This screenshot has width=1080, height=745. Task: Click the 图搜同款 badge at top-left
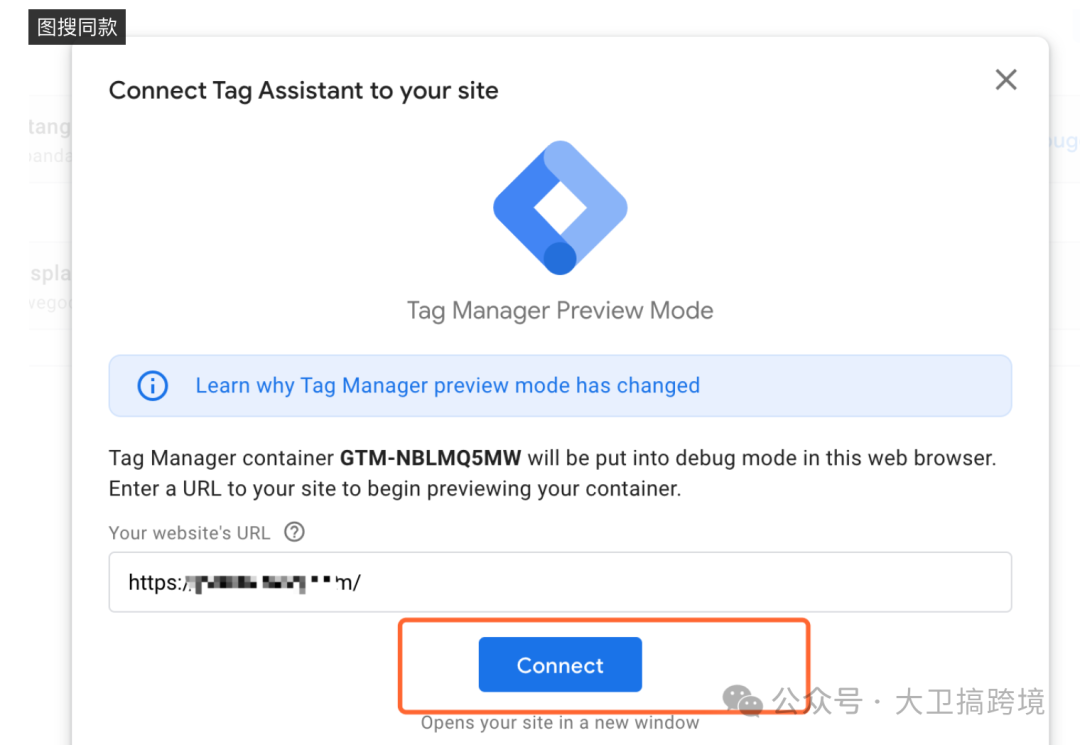pyautogui.click(x=77, y=27)
